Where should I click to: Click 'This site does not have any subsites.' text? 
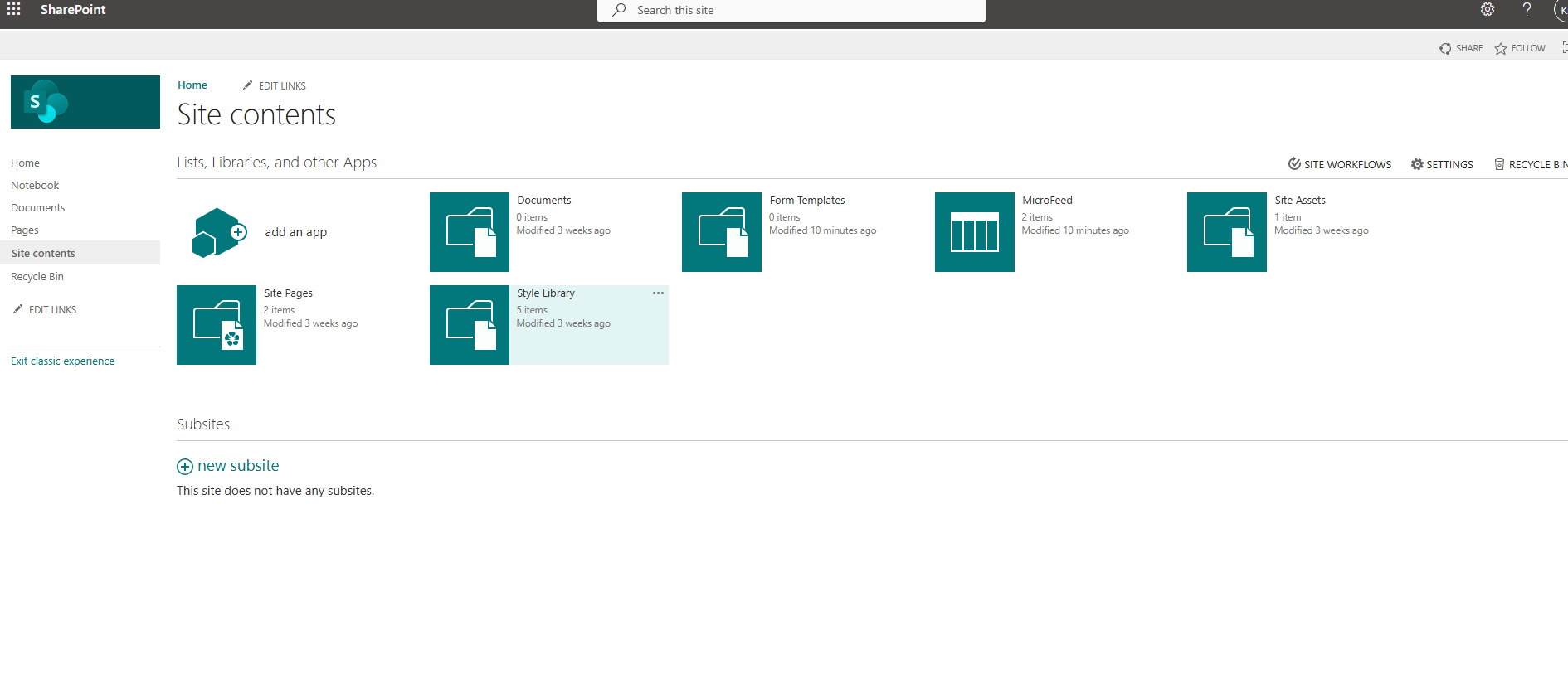click(x=275, y=491)
